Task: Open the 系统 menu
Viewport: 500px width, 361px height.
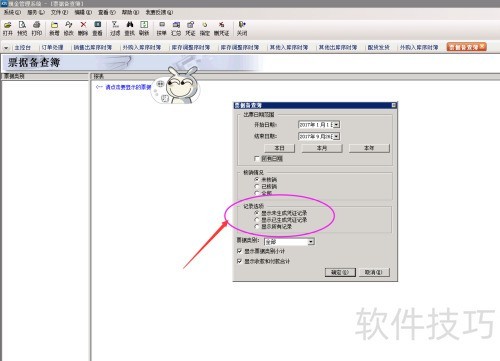Action: coord(12,12)
